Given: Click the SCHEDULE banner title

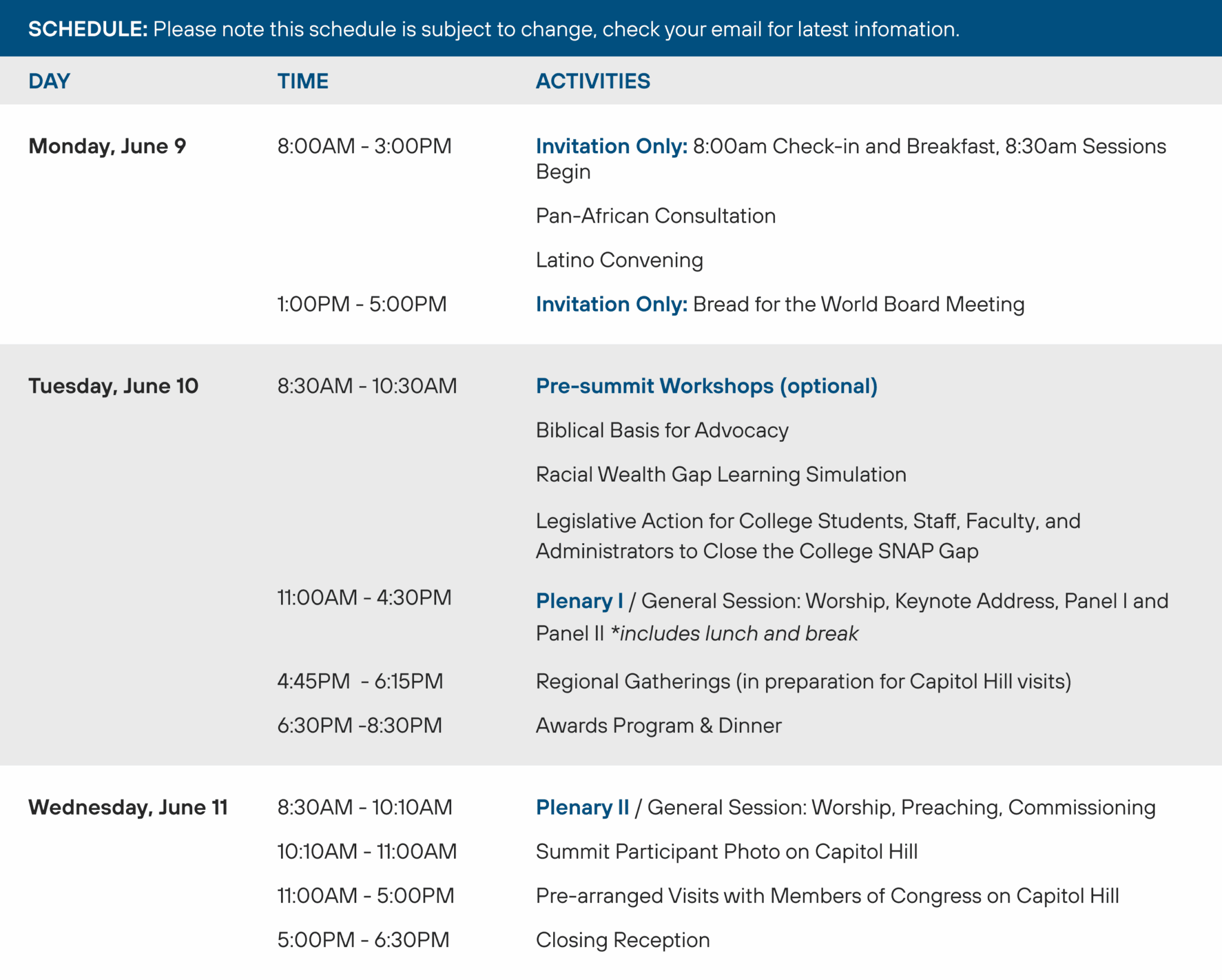Looking at the screenshot, I should point(88,29).
